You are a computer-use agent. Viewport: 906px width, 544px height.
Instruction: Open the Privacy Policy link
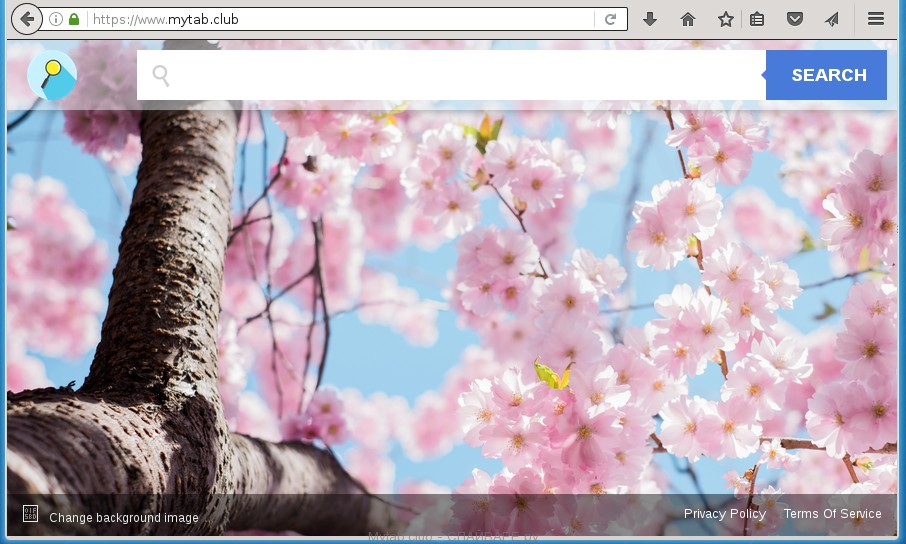click(725, 514)
